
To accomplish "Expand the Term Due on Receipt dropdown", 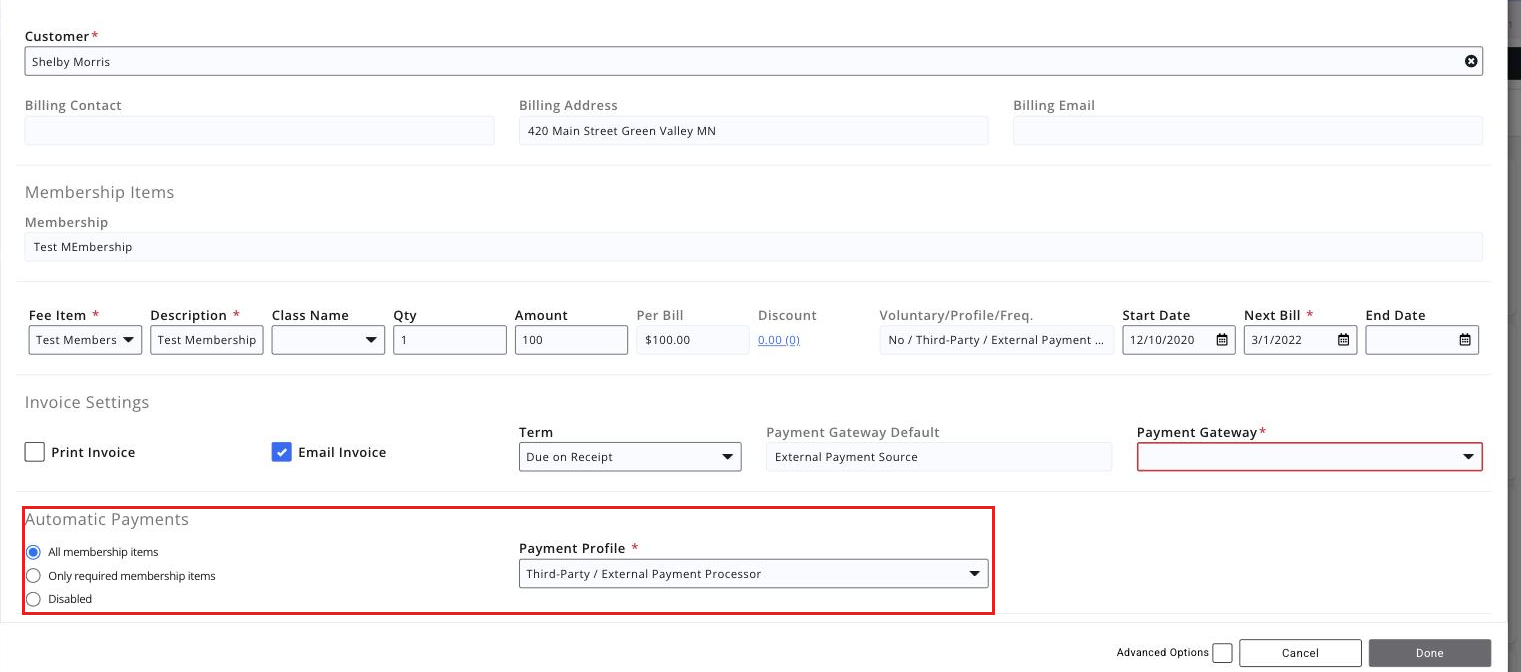I will 630,457.
